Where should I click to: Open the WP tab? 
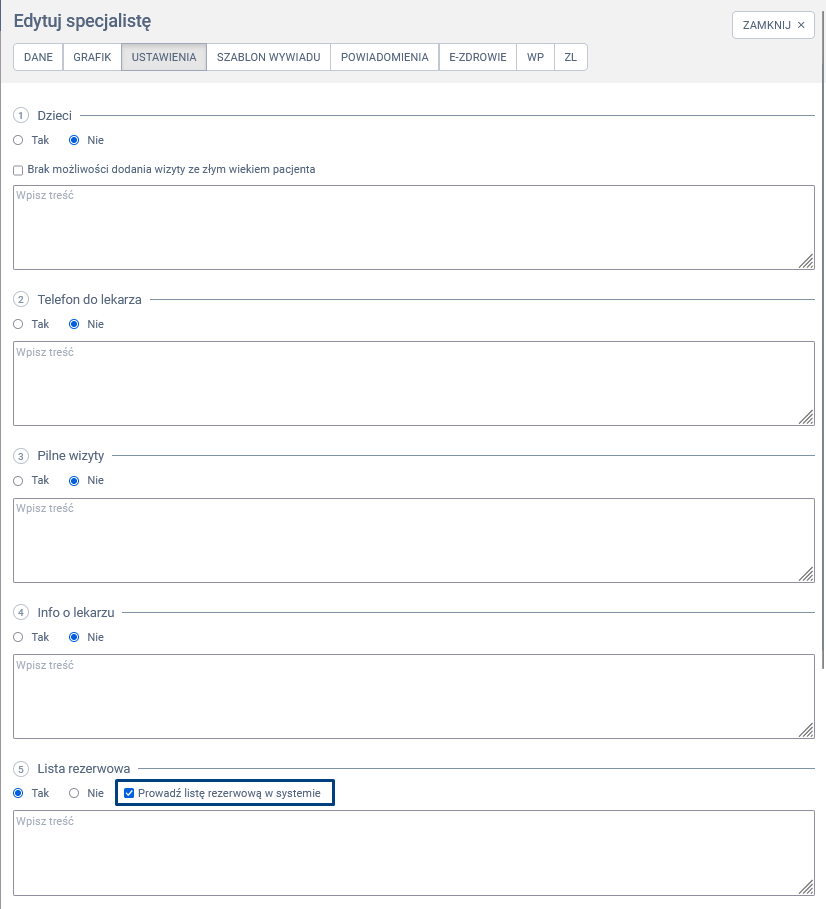535,57
